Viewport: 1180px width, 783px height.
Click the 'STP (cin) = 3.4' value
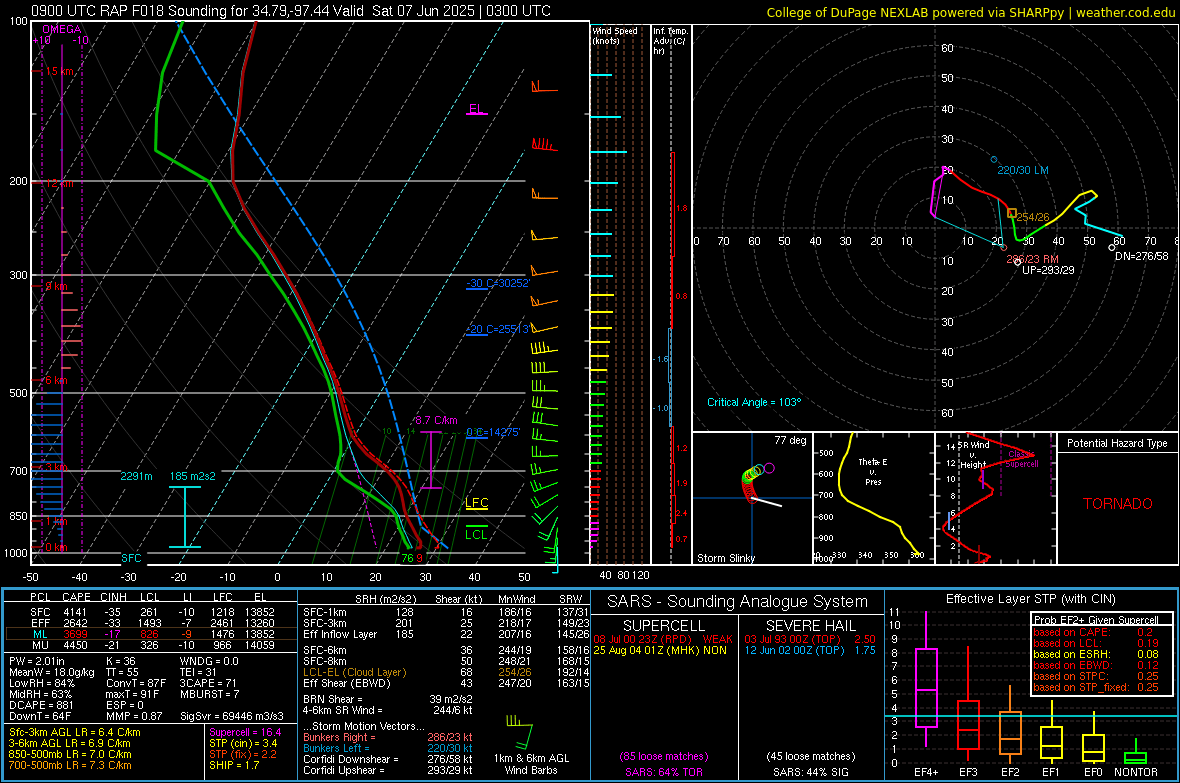click(243, 743)
